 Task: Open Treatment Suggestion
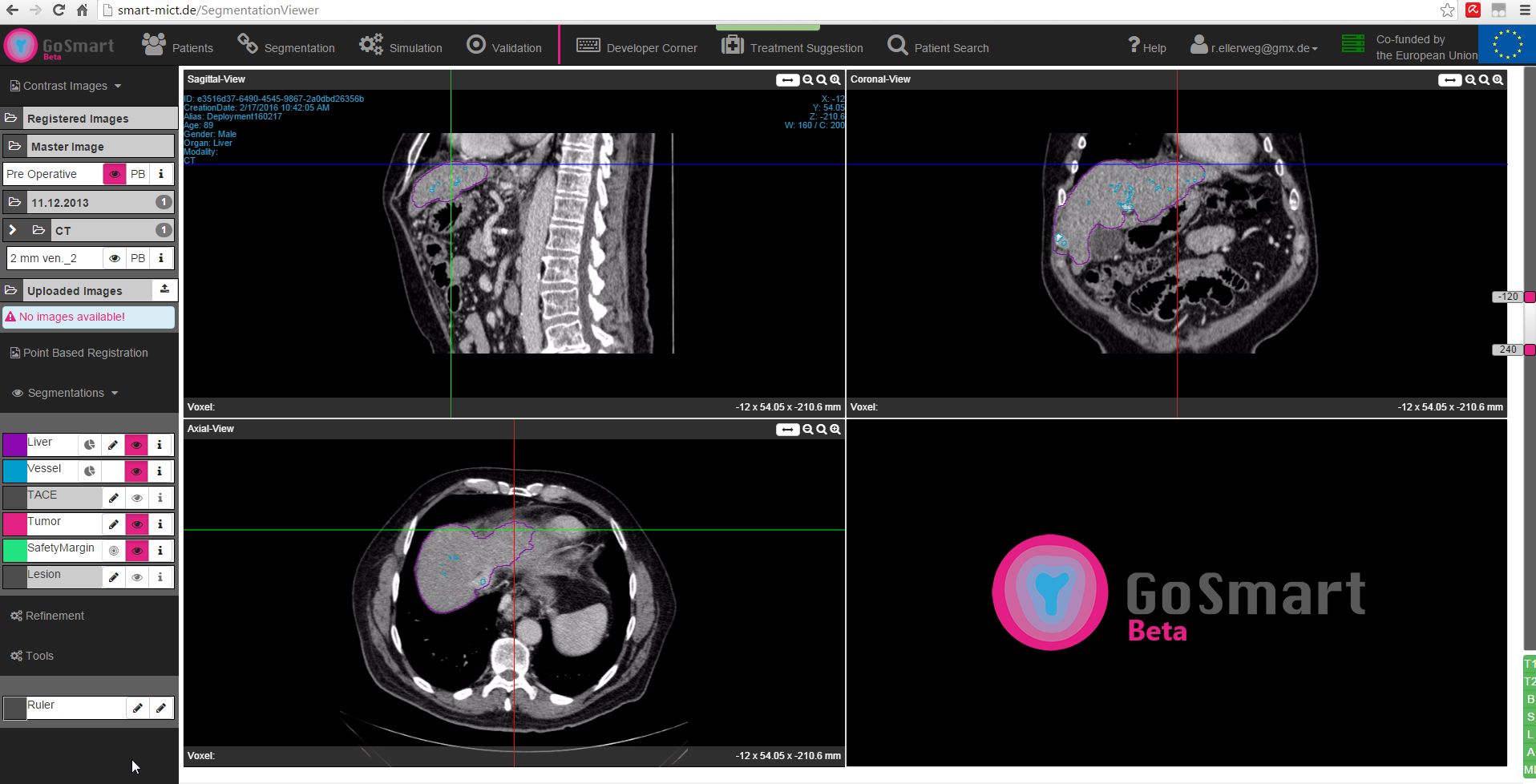[792, 46]
